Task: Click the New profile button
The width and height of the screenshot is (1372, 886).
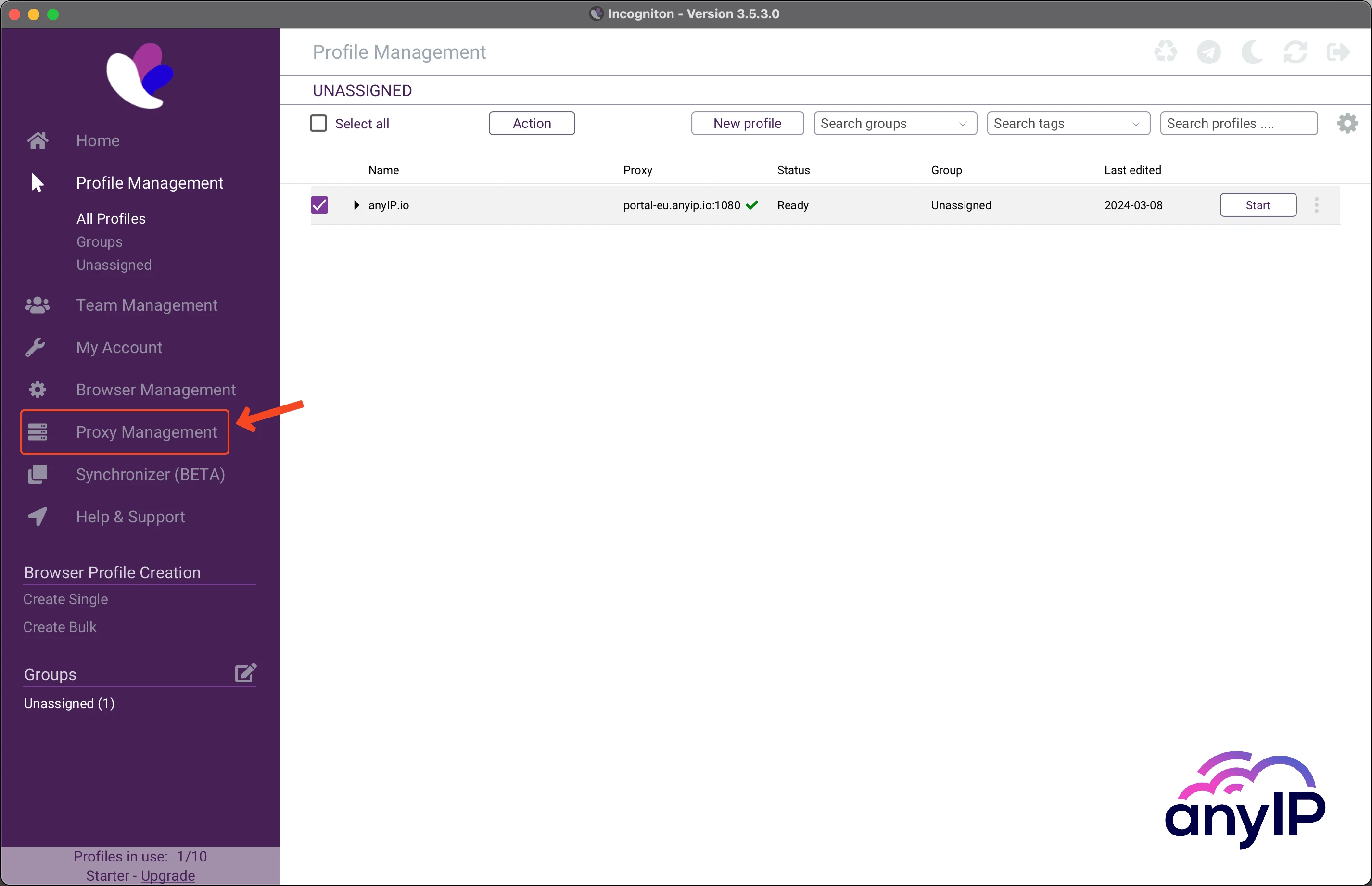Action: coord(747,123)
